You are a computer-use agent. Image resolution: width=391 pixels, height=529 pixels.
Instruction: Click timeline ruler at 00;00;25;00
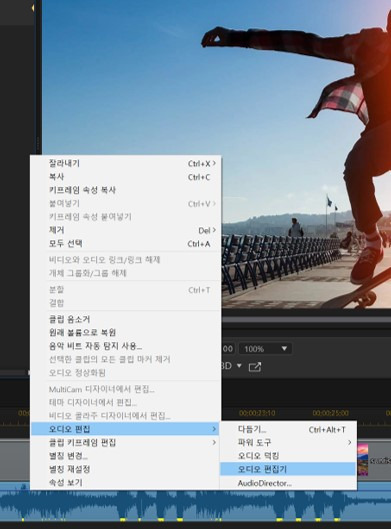(331, 413)
